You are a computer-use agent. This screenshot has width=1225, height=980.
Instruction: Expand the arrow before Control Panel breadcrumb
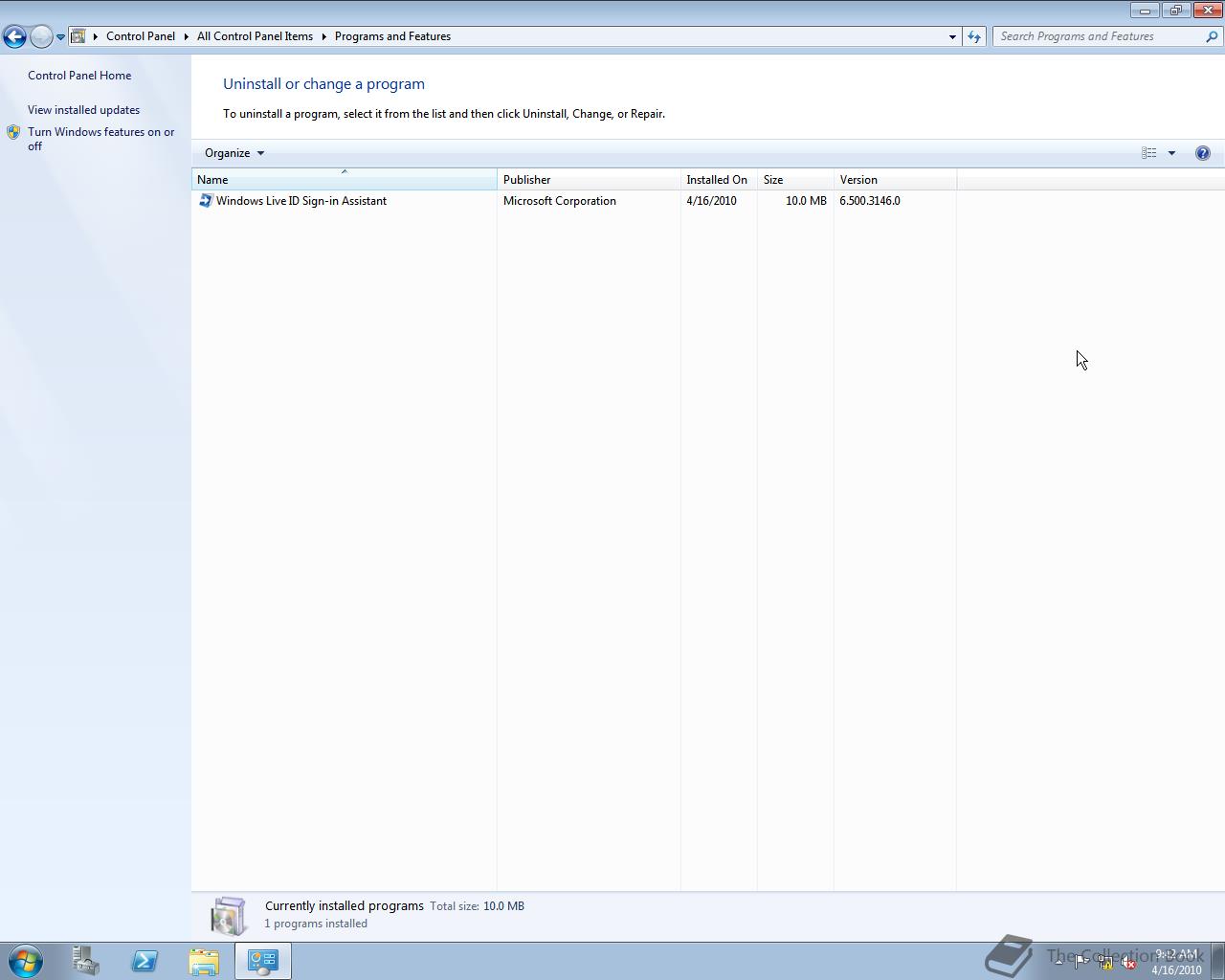pos(96,36)
